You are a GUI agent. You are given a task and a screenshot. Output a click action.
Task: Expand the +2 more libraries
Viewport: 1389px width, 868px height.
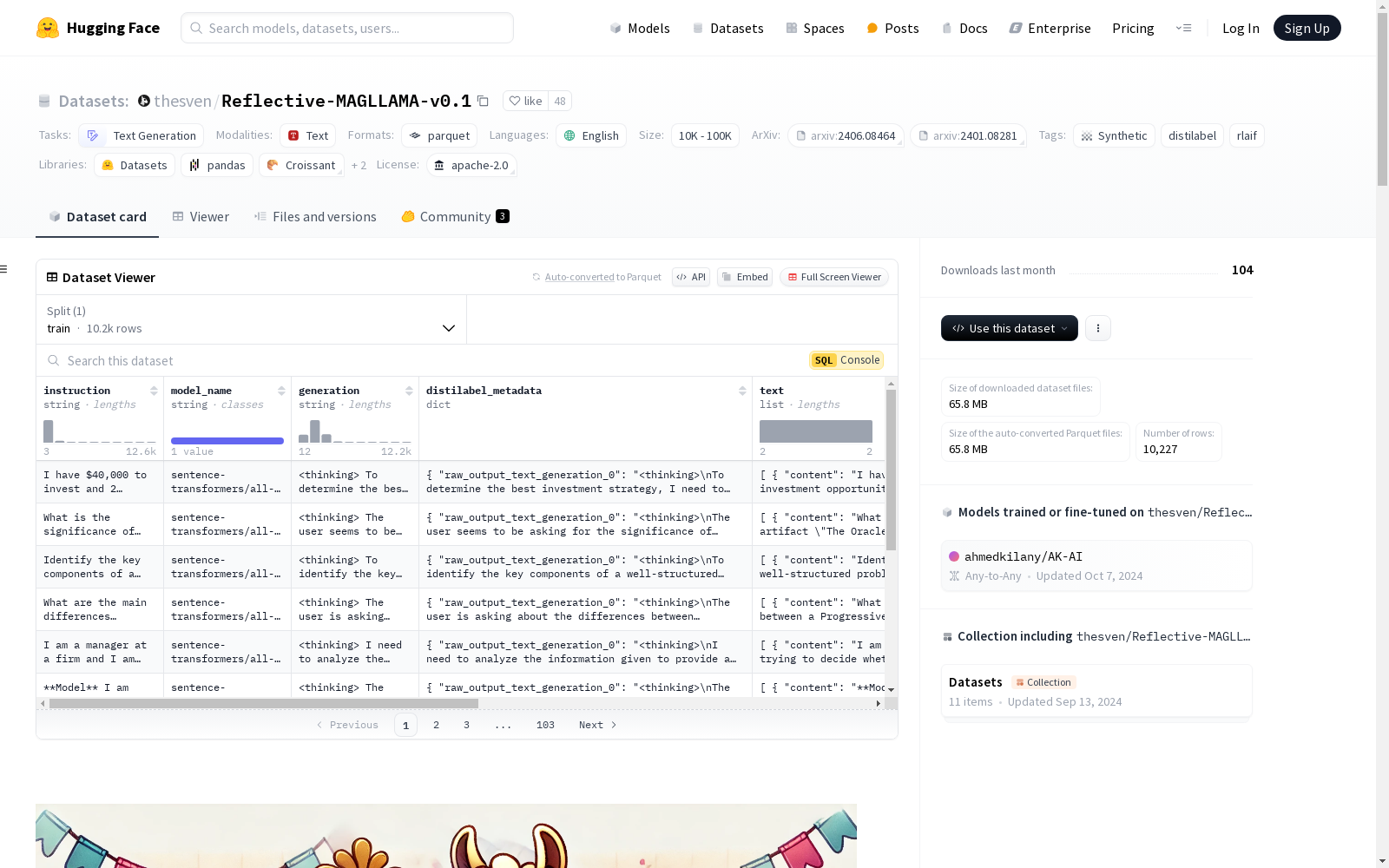(x=359, y=165)
